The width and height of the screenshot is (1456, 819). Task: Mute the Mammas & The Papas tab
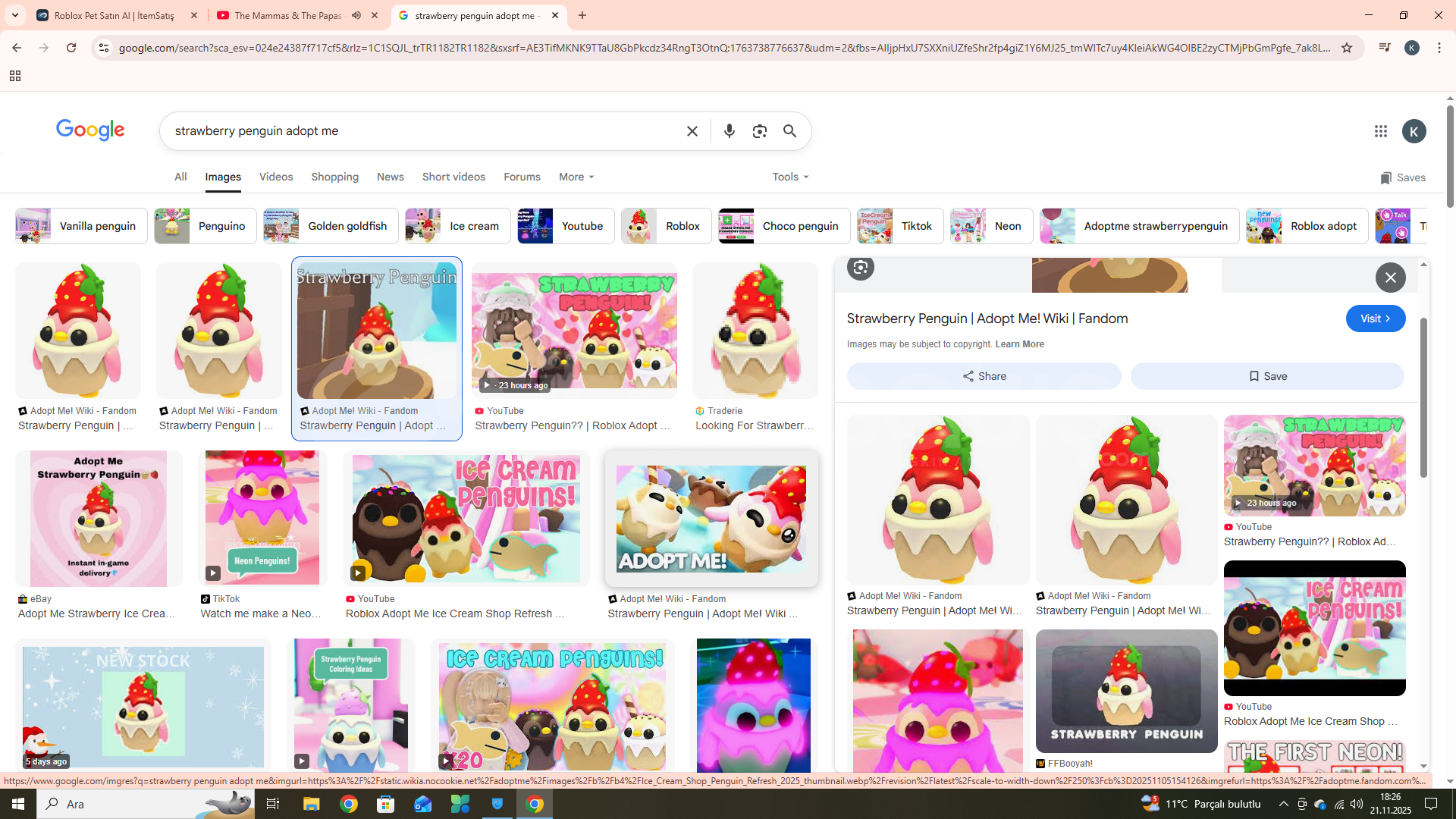[356, 15]
